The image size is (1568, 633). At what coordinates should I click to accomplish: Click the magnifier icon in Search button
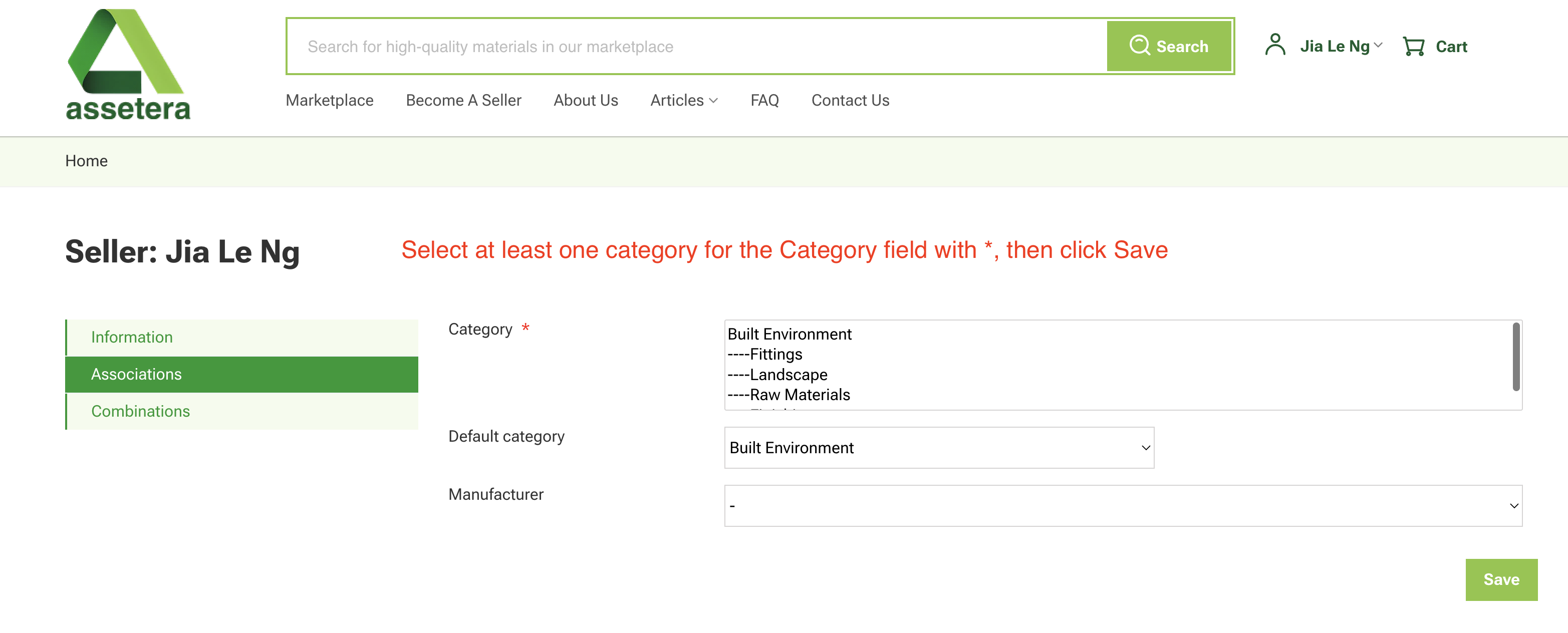(x=1139, y=46)
